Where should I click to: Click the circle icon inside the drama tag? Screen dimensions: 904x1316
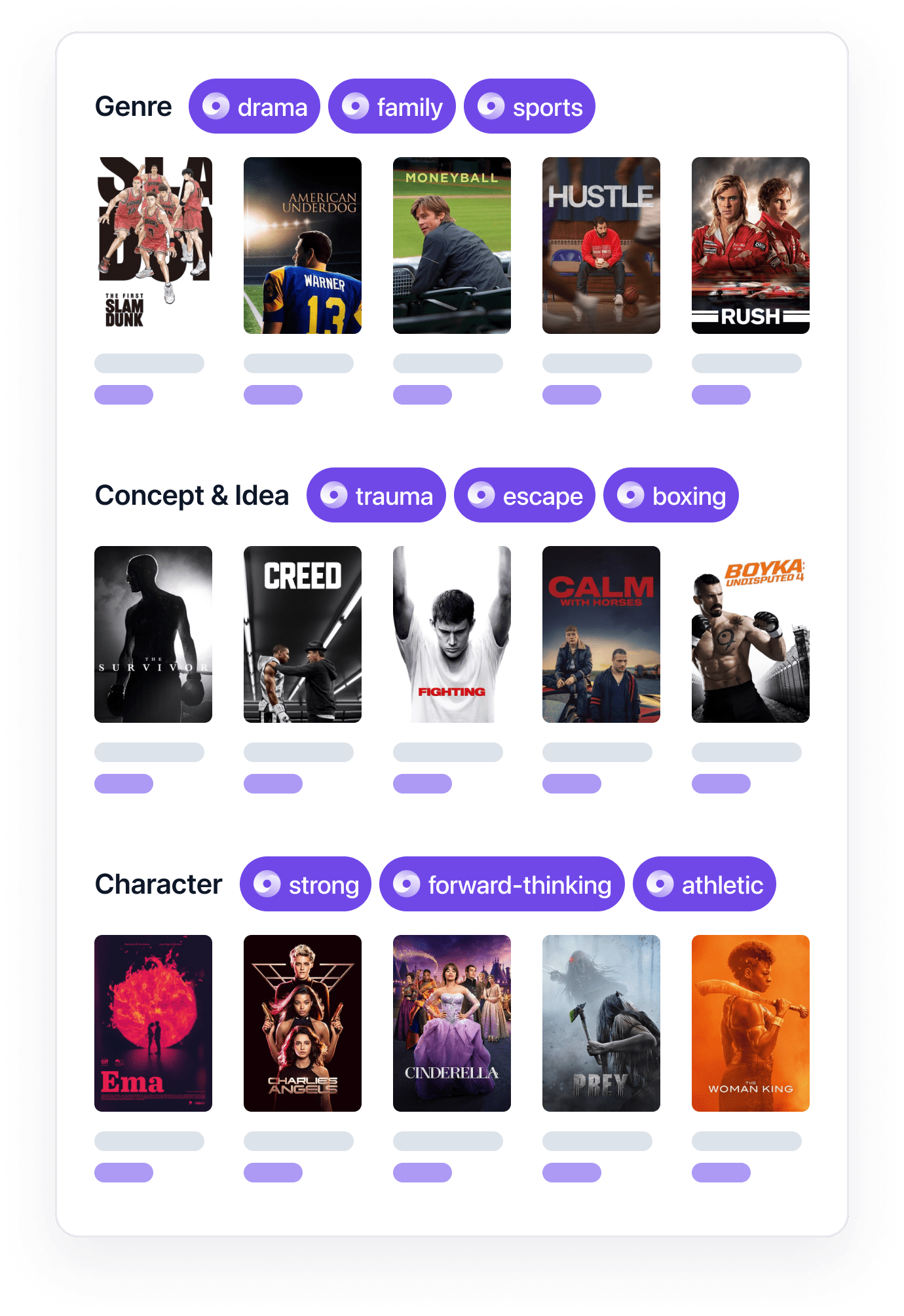[216, 106]
